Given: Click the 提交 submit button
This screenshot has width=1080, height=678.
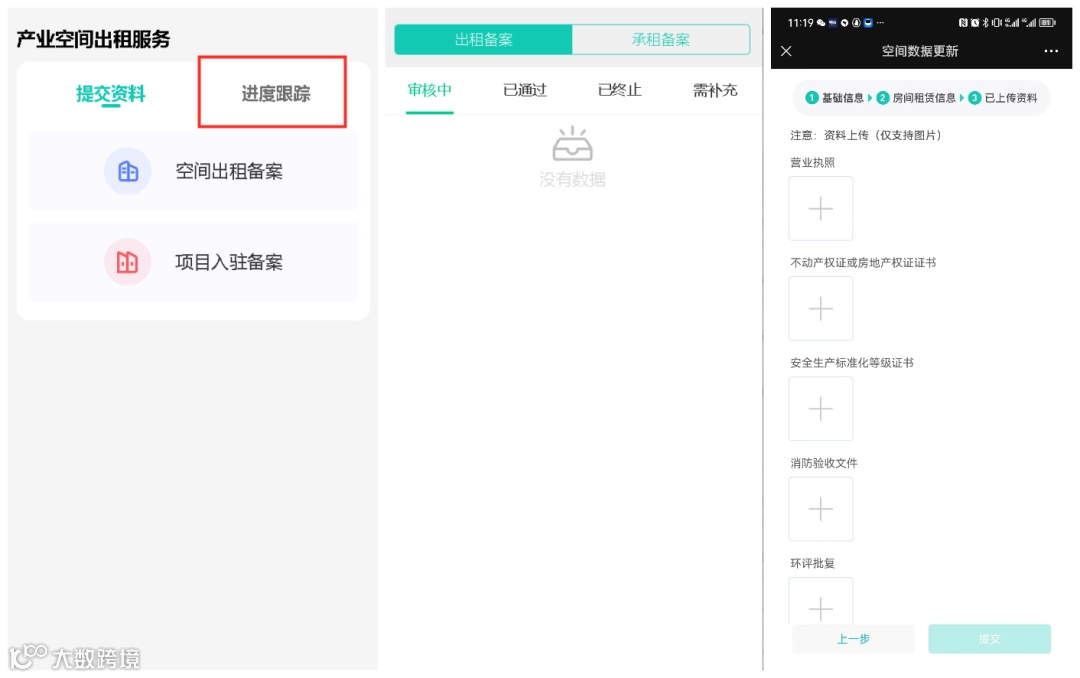Looking at the screenshot, I should coord(990,639).
